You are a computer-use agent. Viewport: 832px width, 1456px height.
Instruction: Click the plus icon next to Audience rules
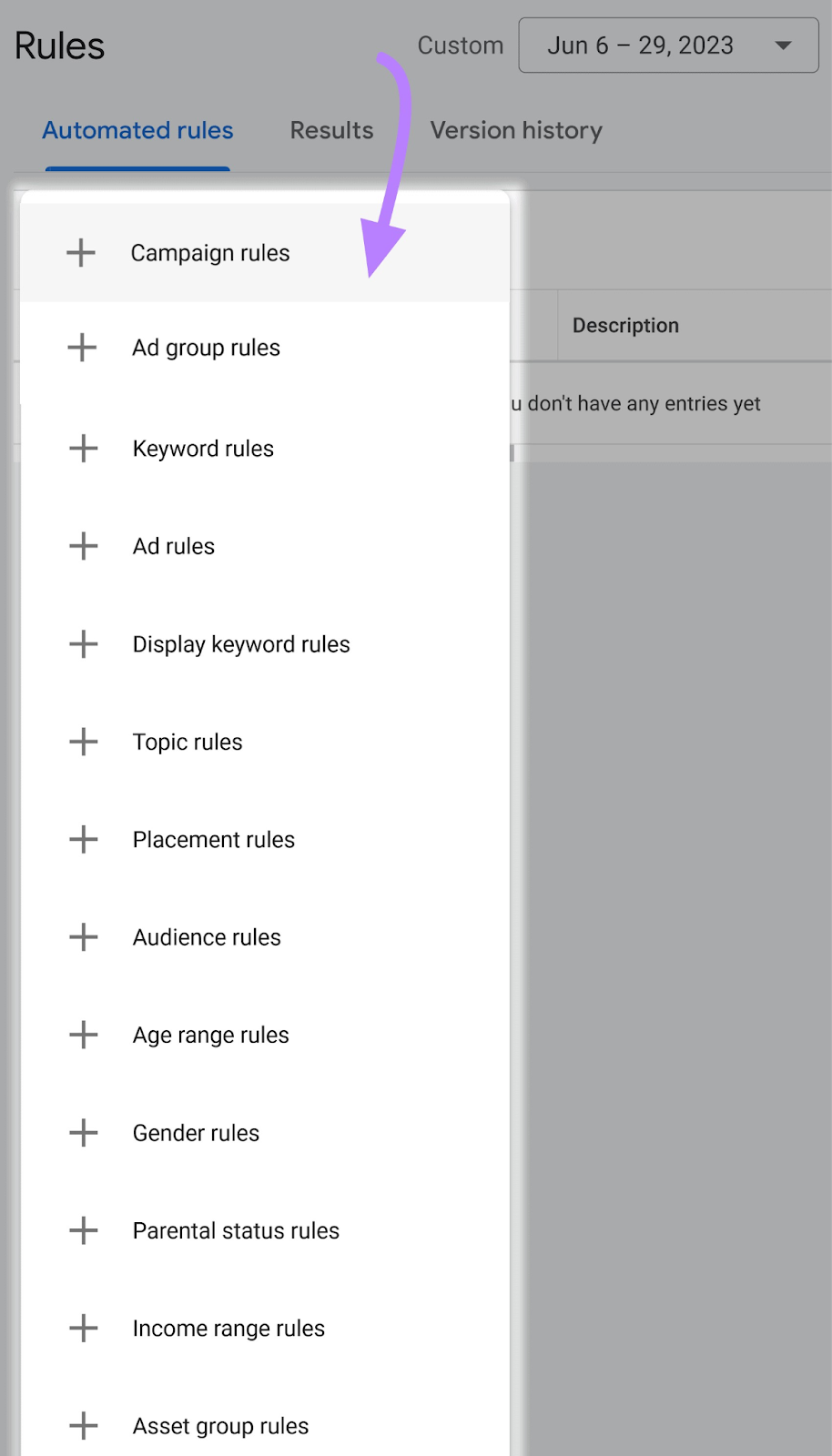[x=83, y=936]
